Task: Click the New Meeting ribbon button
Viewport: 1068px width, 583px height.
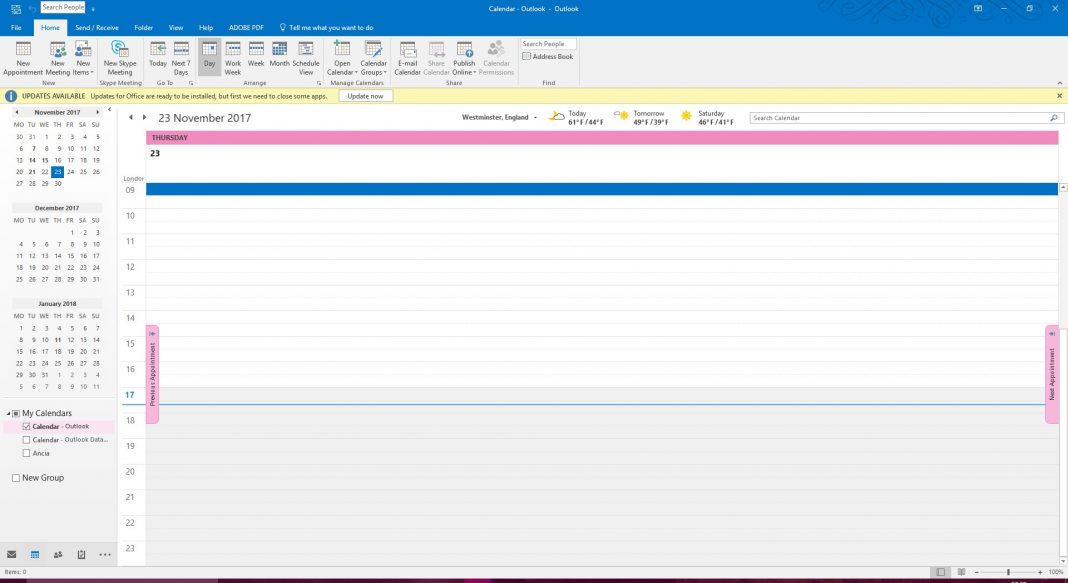Action: tap(58, 58)
